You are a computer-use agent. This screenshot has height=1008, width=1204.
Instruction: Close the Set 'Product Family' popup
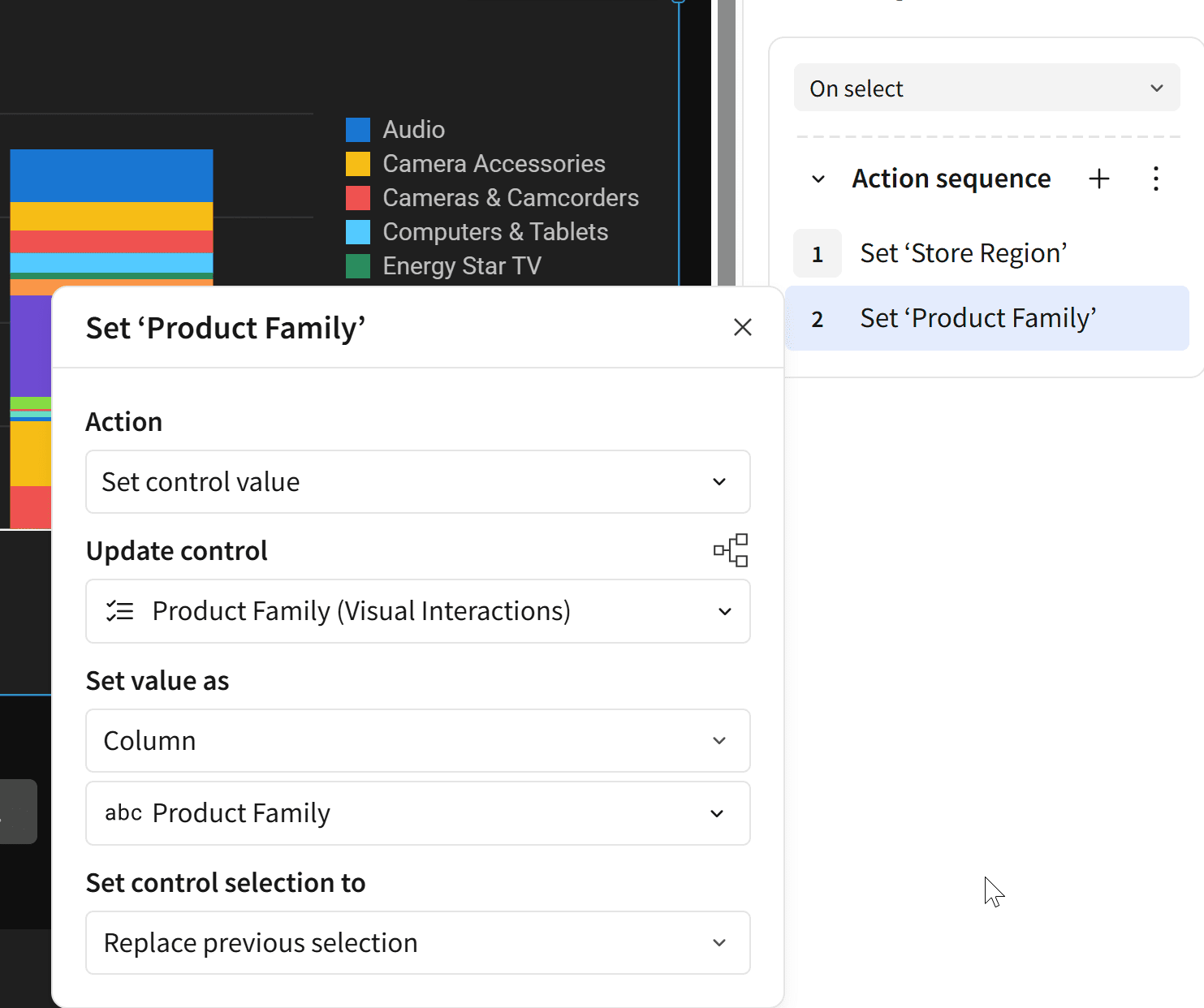click(x=742, y=327)
